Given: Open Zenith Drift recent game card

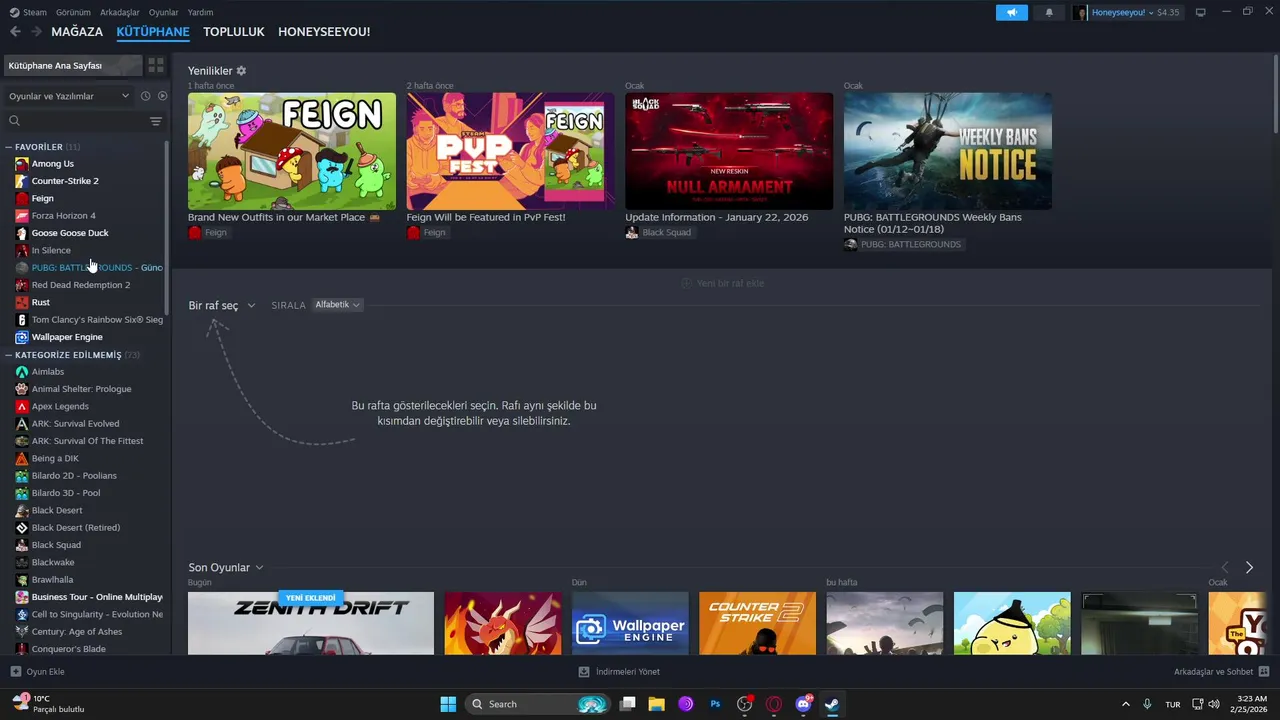Looking at the screenshot, I should pyautogui.click(x=311, y=624).
